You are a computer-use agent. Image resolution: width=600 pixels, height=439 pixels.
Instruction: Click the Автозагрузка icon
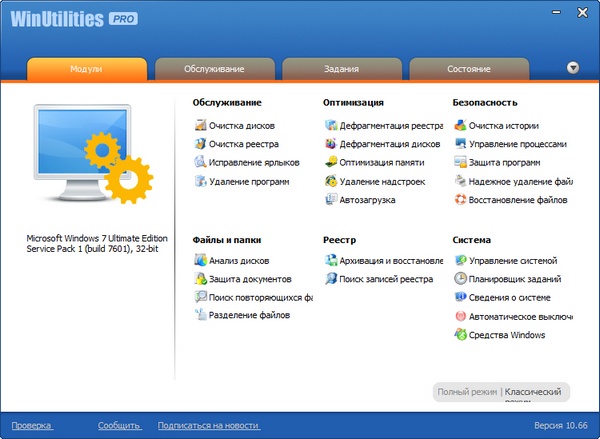[331, 200]
